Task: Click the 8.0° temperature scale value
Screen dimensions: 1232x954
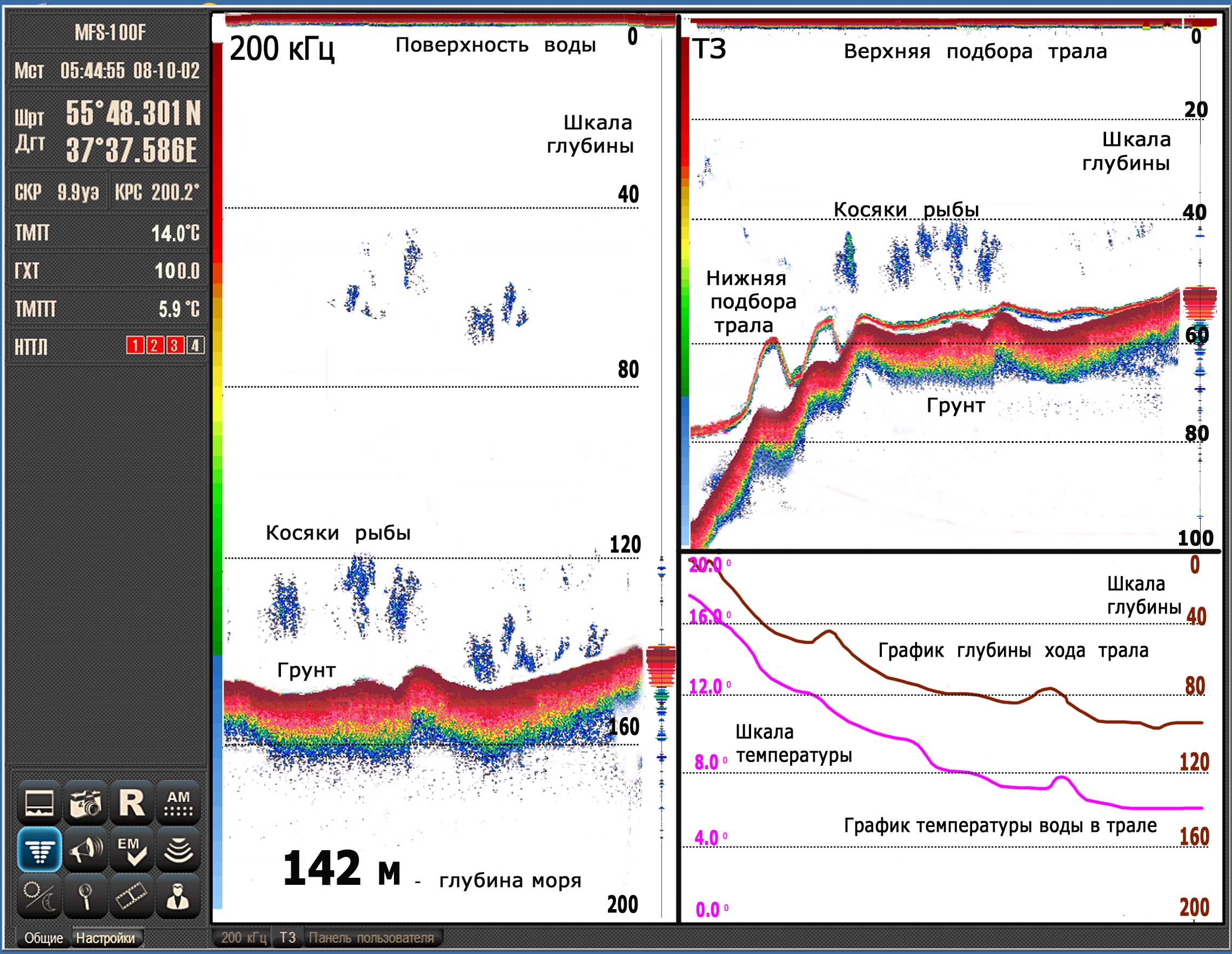Action: click(x=711, y=762)
